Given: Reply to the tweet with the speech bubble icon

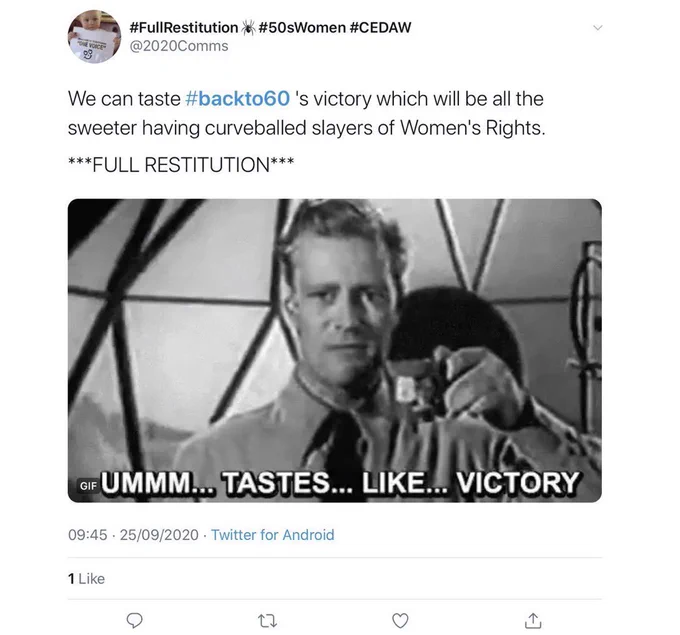Looking at the screenshot, I should click(134, 621).
